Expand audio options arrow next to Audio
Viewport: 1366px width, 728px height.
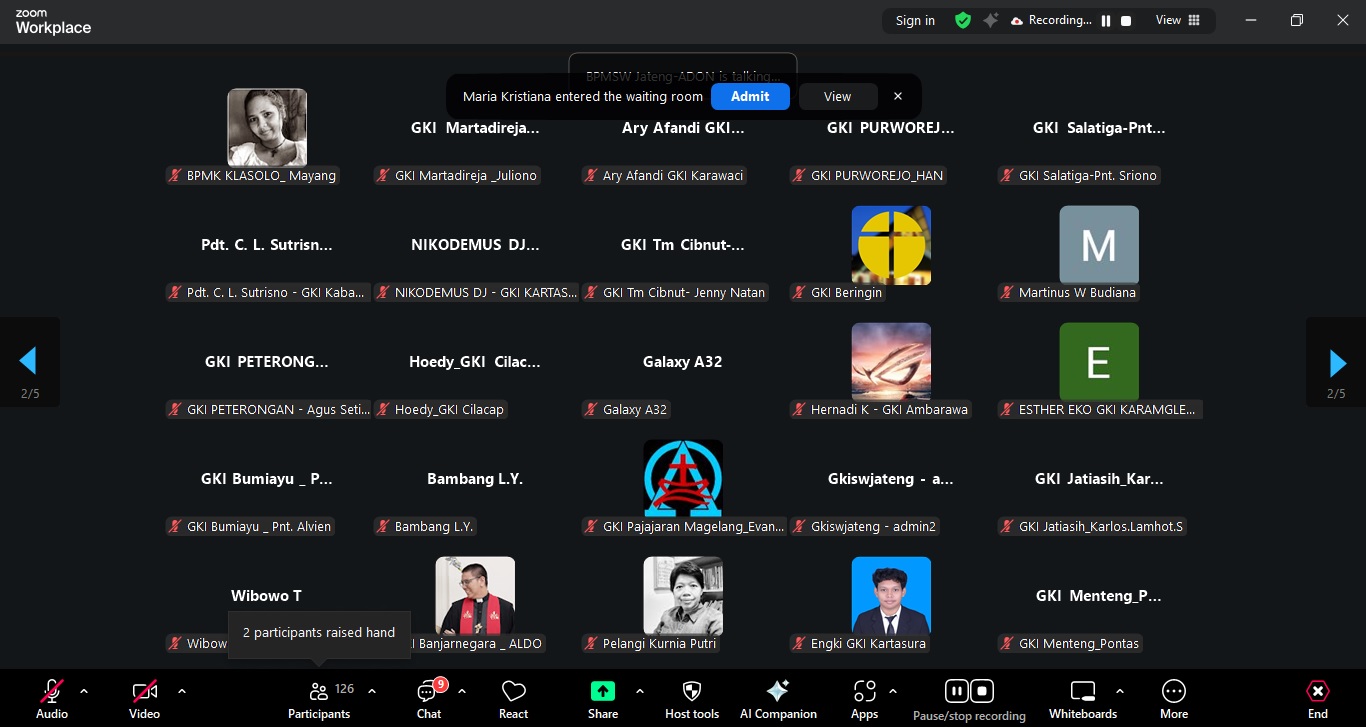(x=84, y=691)
